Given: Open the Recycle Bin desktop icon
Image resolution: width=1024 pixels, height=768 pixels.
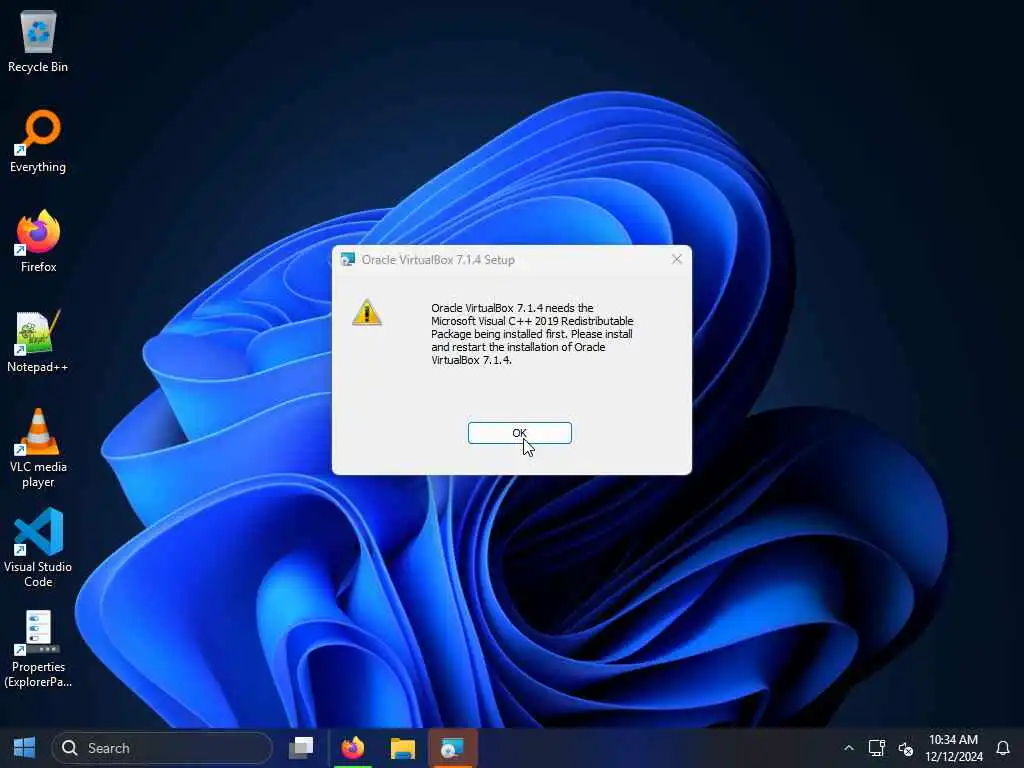Looking at the screenshot, I should (38, 42).
